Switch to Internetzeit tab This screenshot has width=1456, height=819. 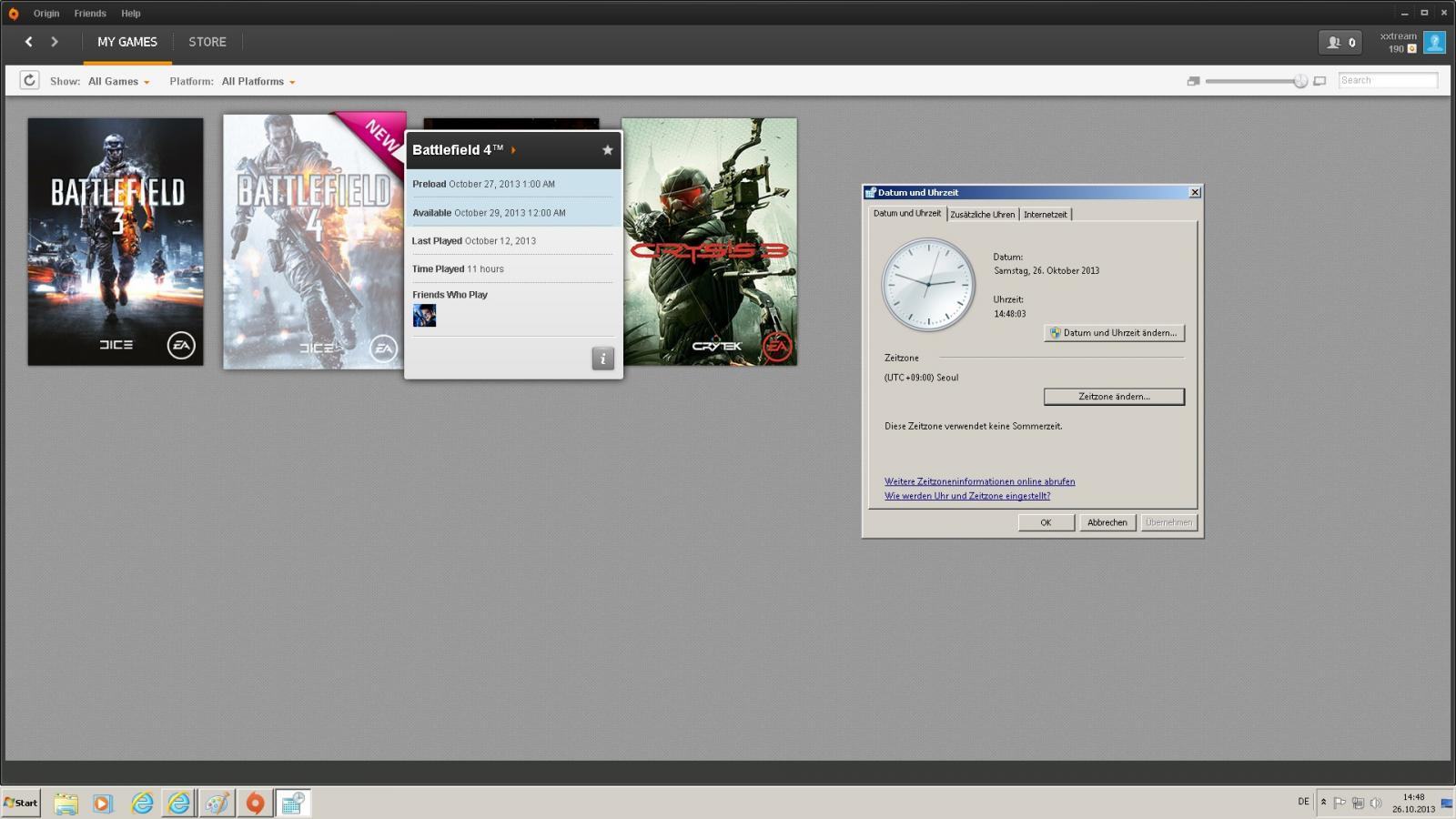point(1046,215)
